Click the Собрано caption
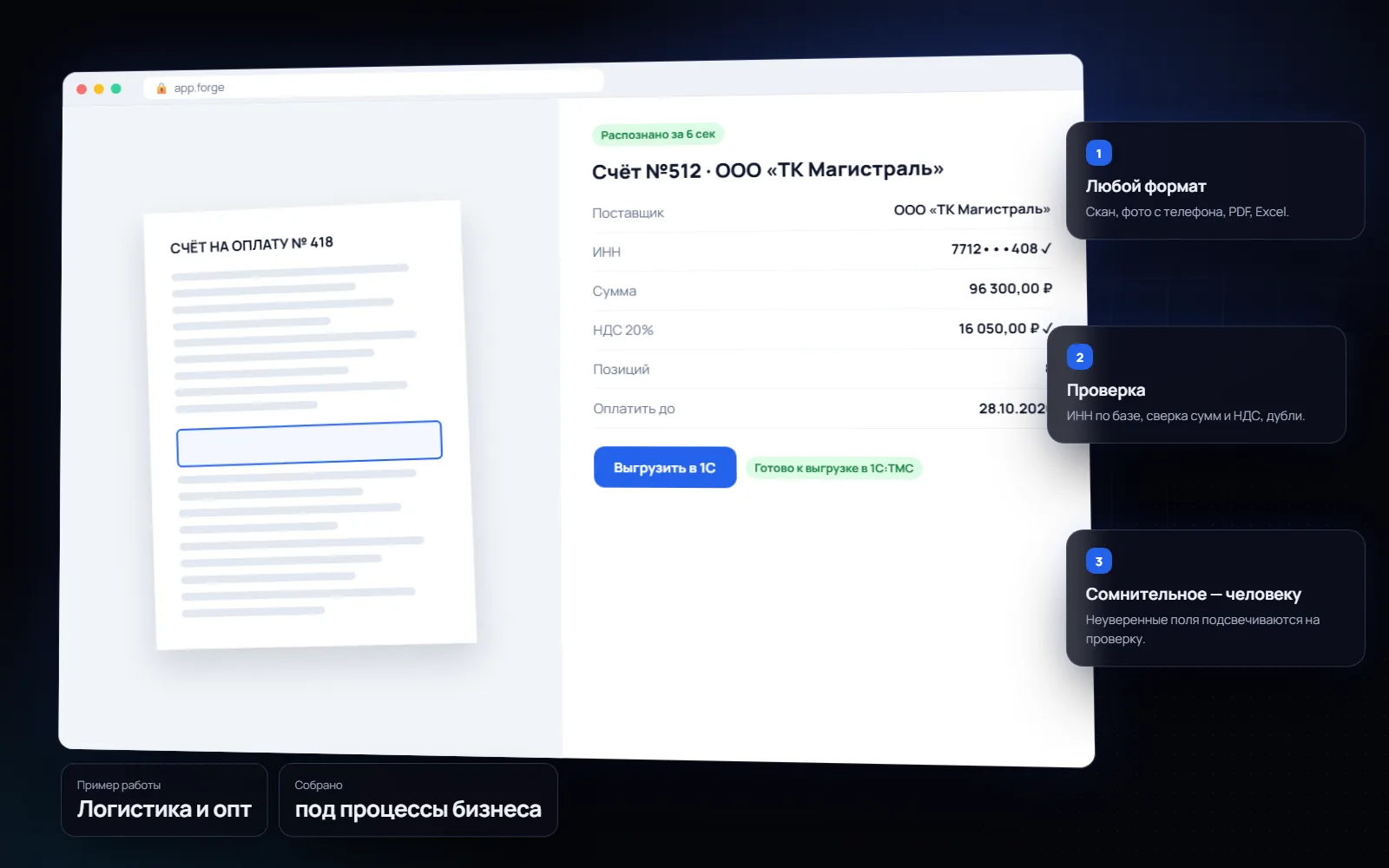The image size is (1389, 868). click(x=319, y=785)
